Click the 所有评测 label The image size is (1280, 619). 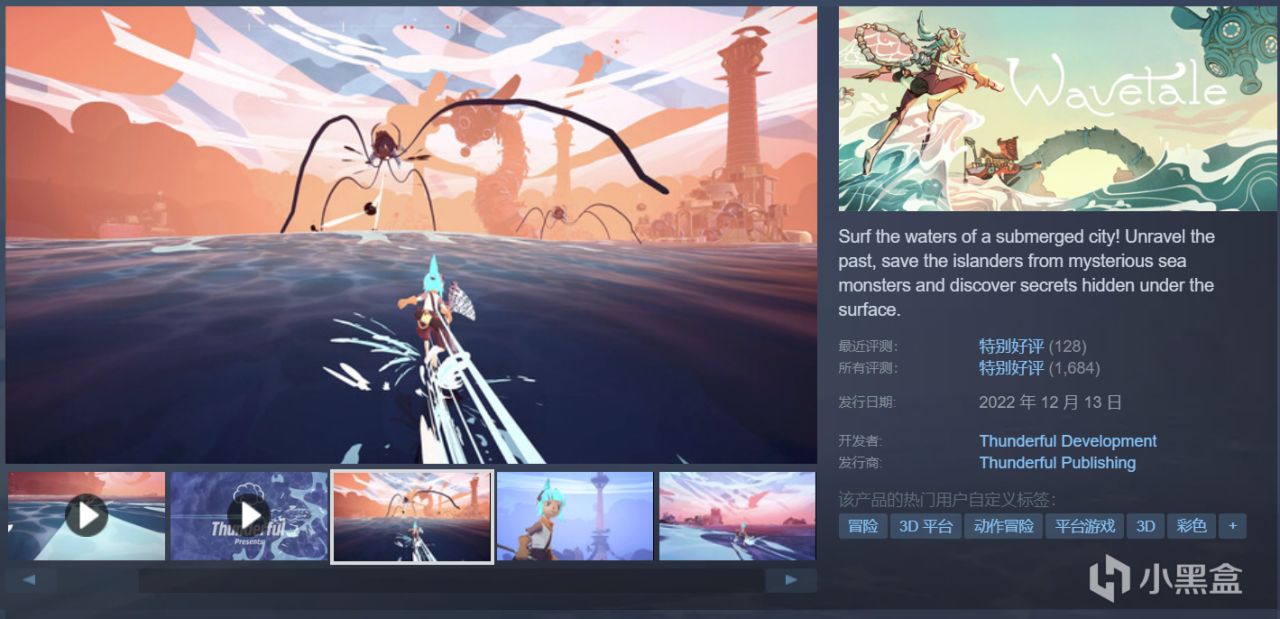[868, 368]
